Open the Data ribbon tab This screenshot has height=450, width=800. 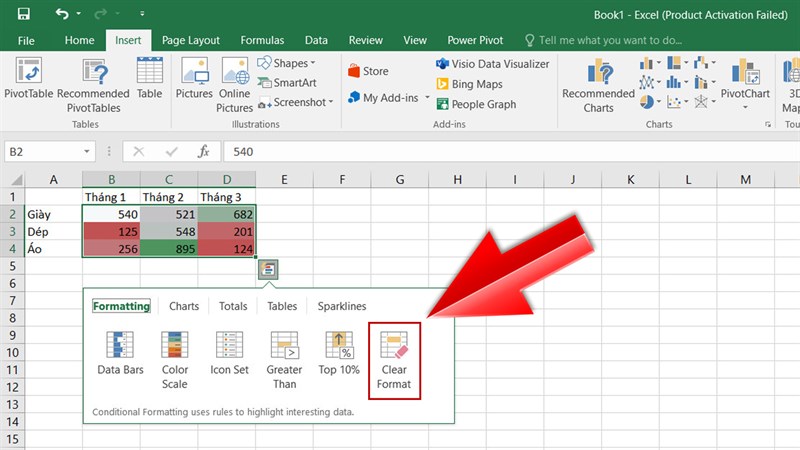tap(316, 40)
